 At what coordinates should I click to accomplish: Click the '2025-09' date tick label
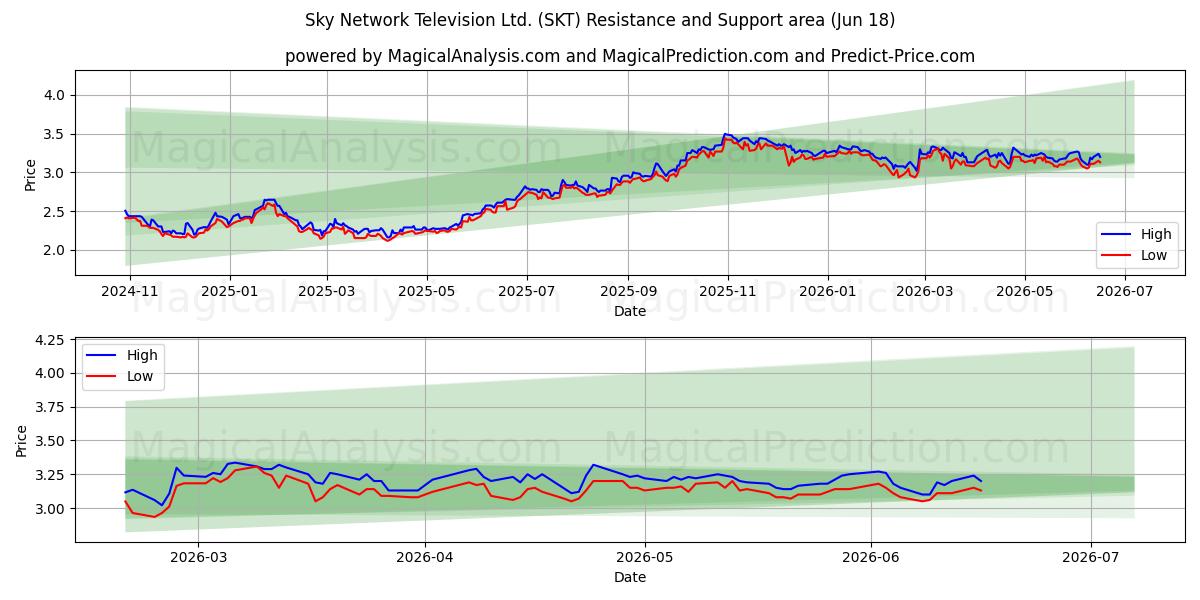point(628,291)
